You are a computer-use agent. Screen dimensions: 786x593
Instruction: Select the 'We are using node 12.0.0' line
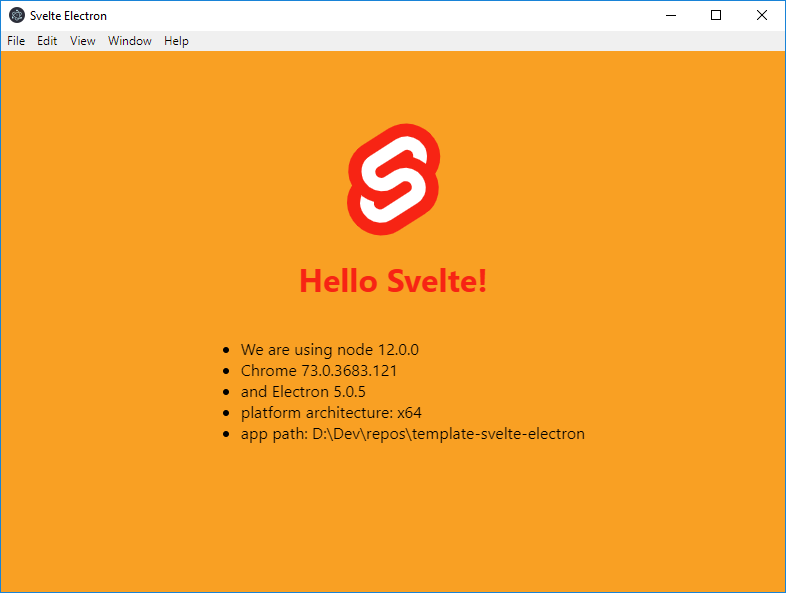[329, 349]
